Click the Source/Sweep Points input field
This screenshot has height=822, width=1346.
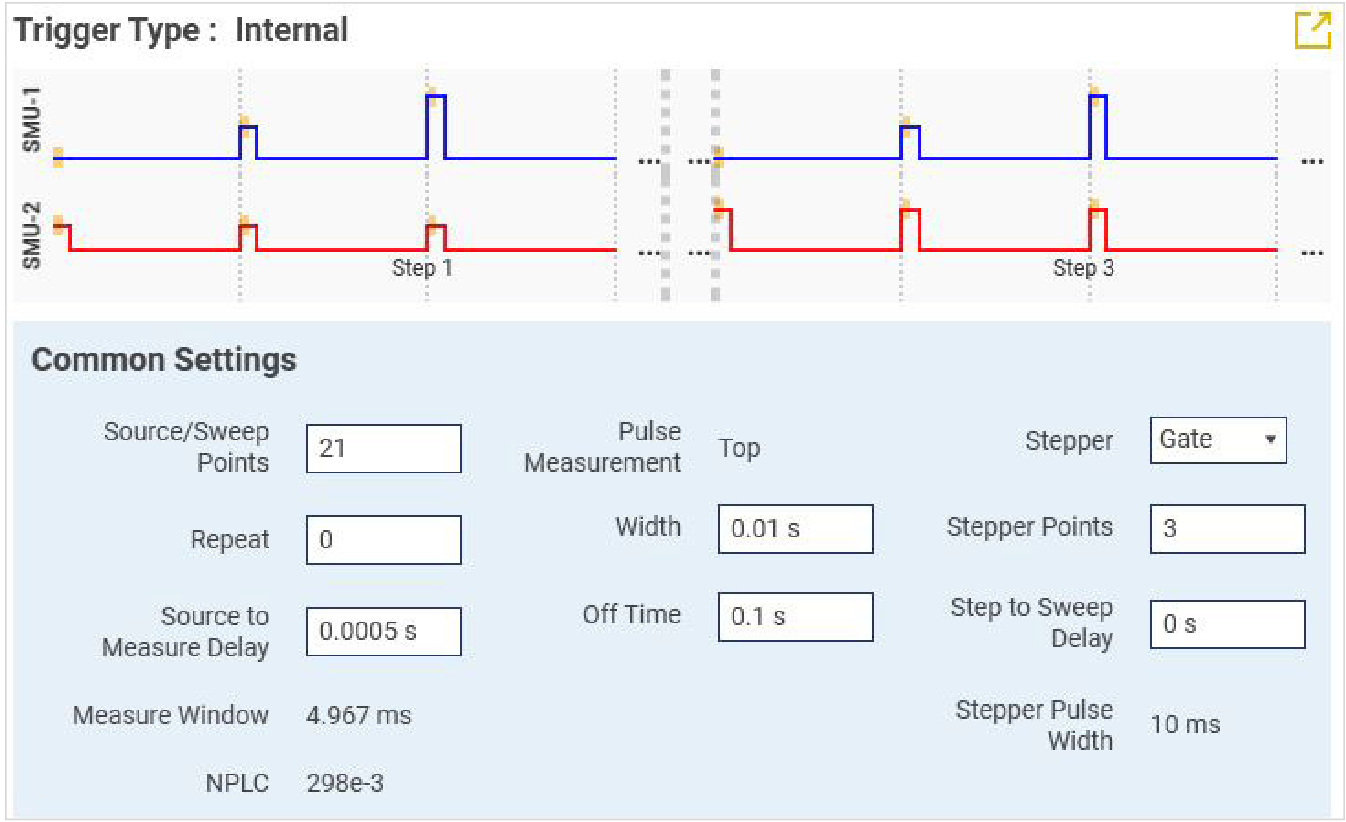pyautogui.click(x=383, y=448)
